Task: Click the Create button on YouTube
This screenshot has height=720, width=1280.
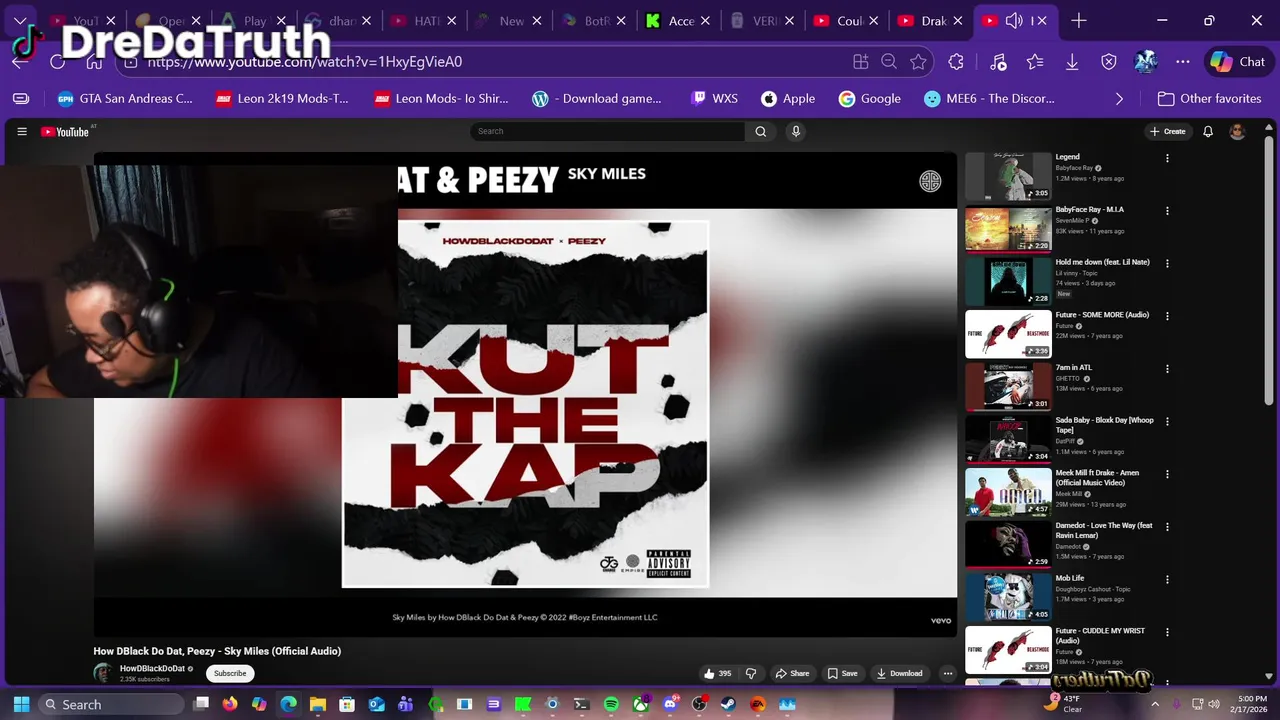Action: (x=1168, y=132)
